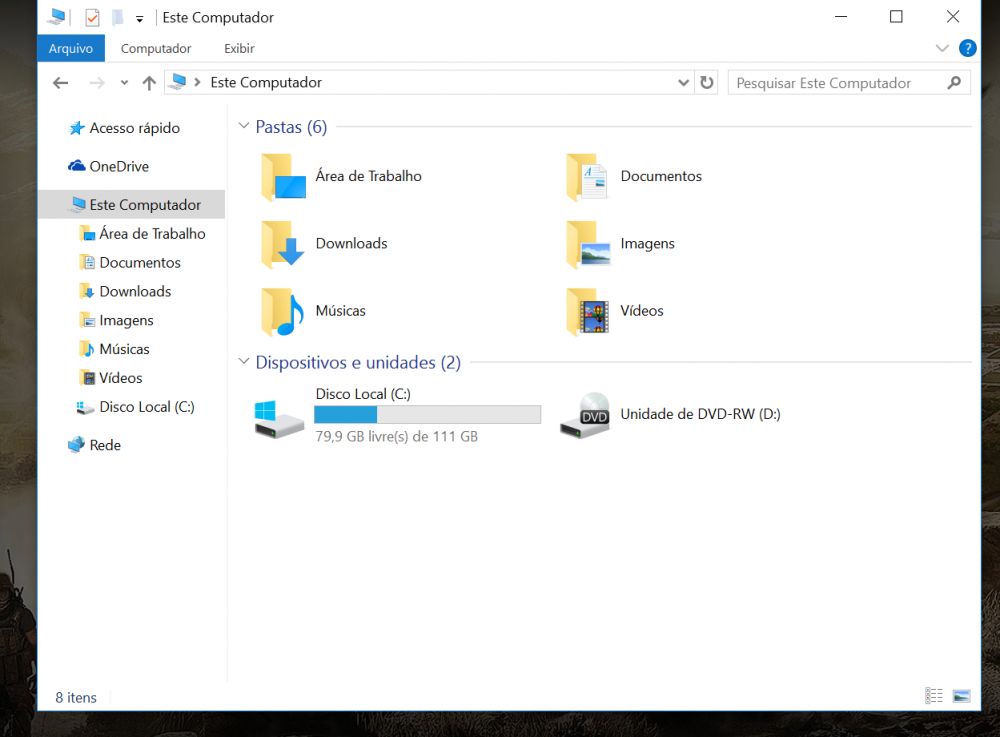
Task: Click the Disco Local (C:) usage bar
Action: click(427, 415)
